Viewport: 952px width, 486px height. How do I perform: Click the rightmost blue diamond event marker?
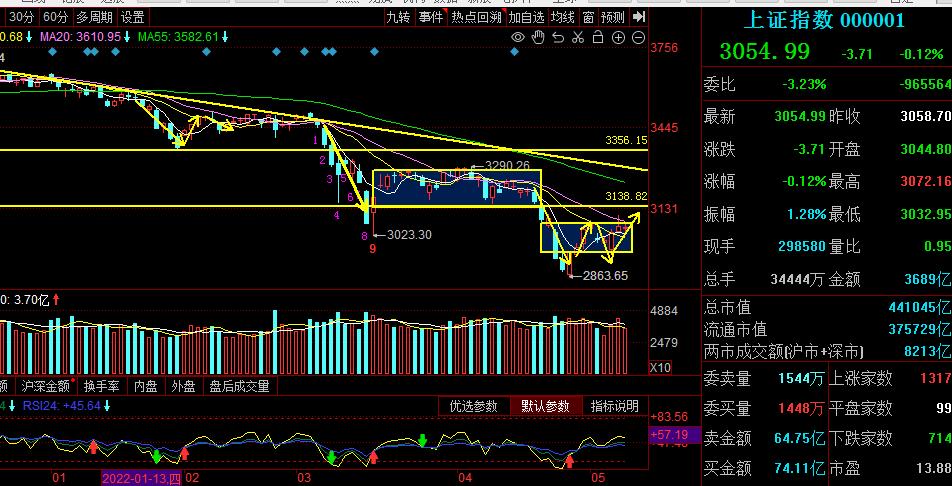point(515,52)
